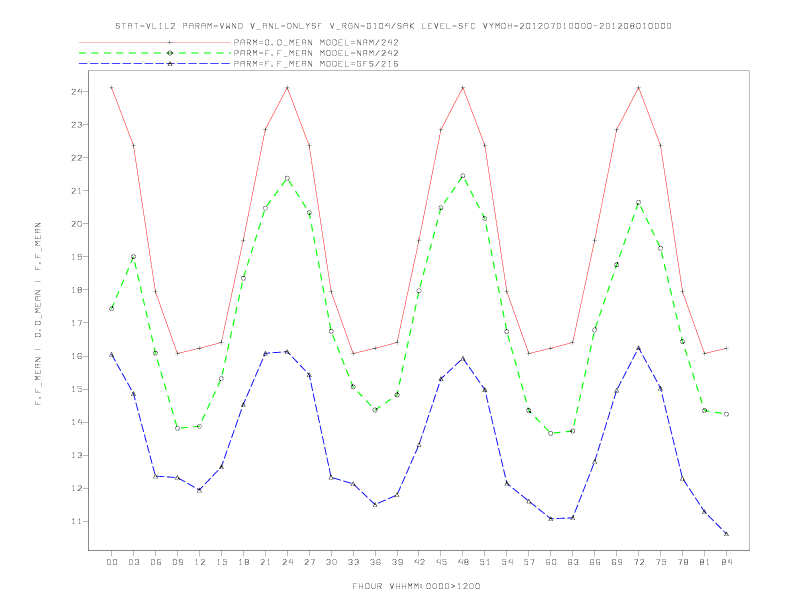
Task: Click the vertical y-axis label F.F_MEAN | O.O_MEAN
Action: 38,314
